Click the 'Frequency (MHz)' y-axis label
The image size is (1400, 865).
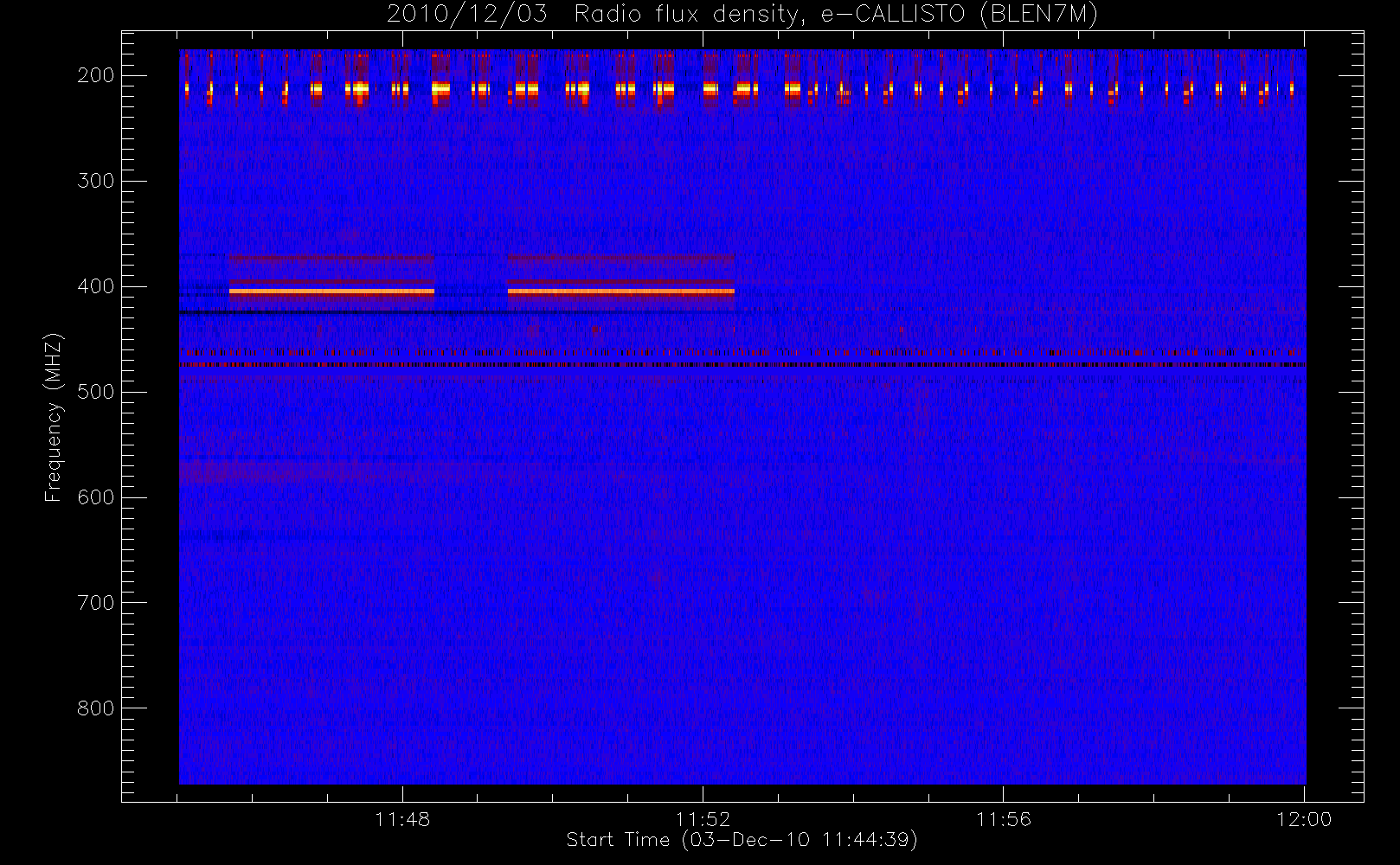[x=54, y=417]
